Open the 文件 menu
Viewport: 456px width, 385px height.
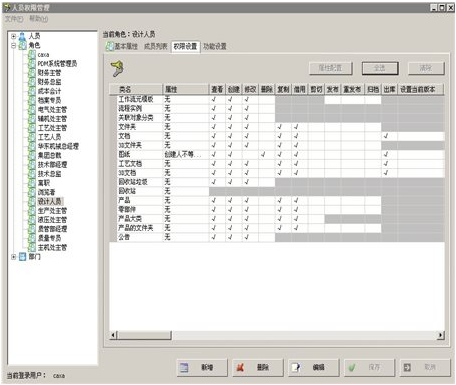coord(14,19)
